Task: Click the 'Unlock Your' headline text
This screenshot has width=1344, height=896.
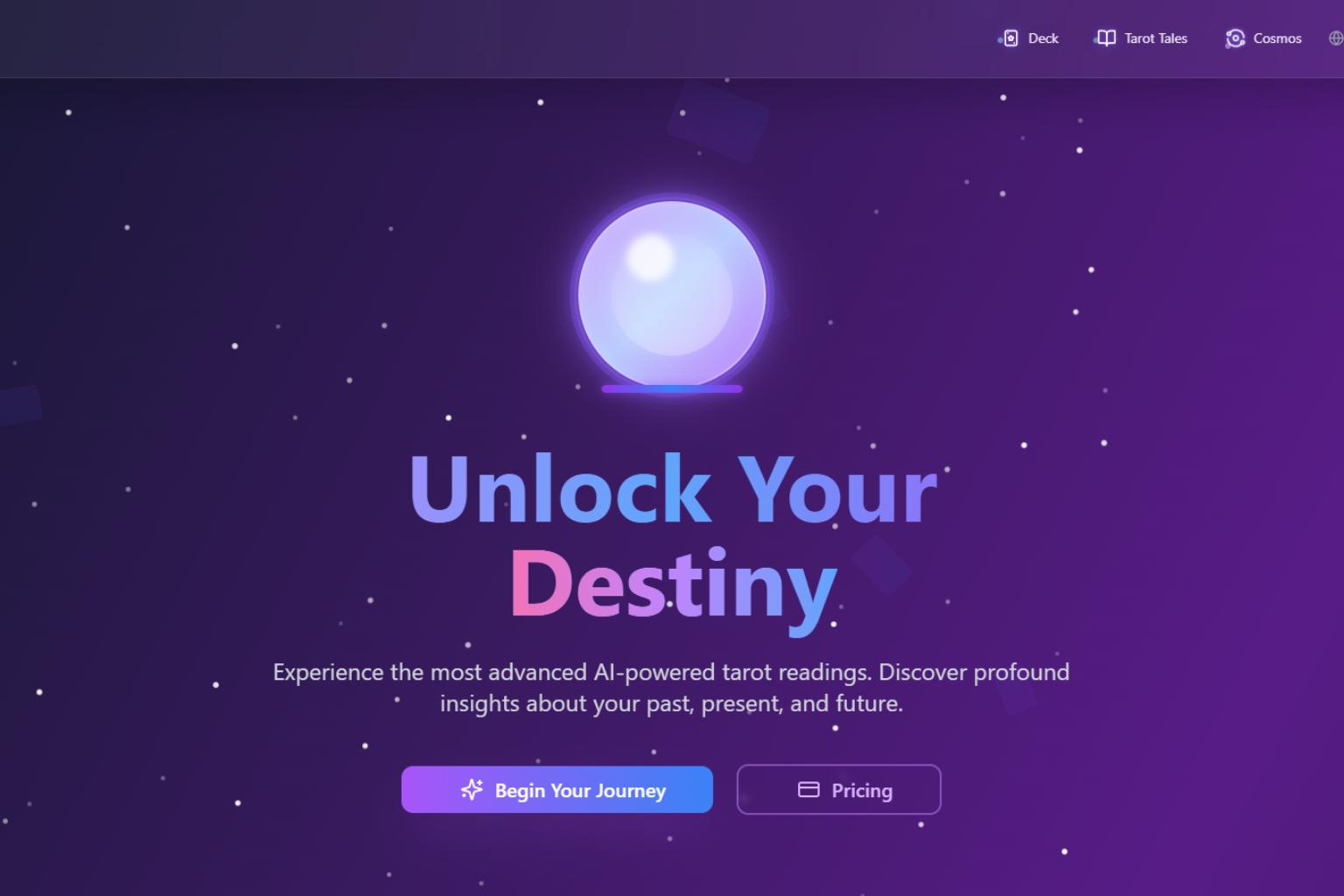Action: 674,490
